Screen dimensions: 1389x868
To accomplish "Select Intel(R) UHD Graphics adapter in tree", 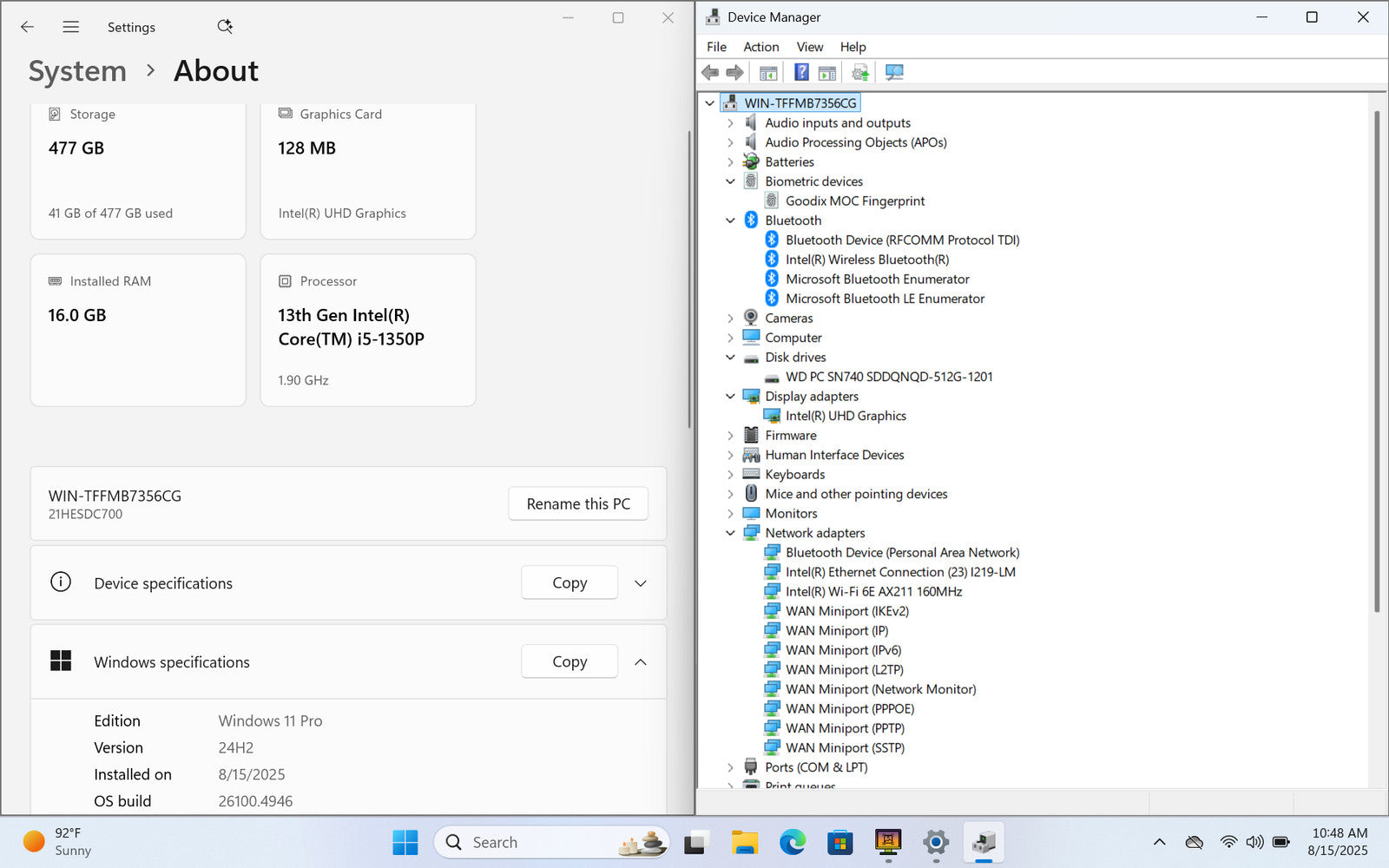I will (846, 416).
